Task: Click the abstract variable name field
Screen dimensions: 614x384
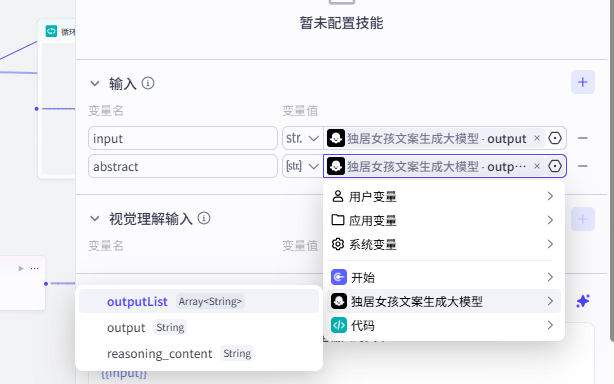Action: coord(183,166)
